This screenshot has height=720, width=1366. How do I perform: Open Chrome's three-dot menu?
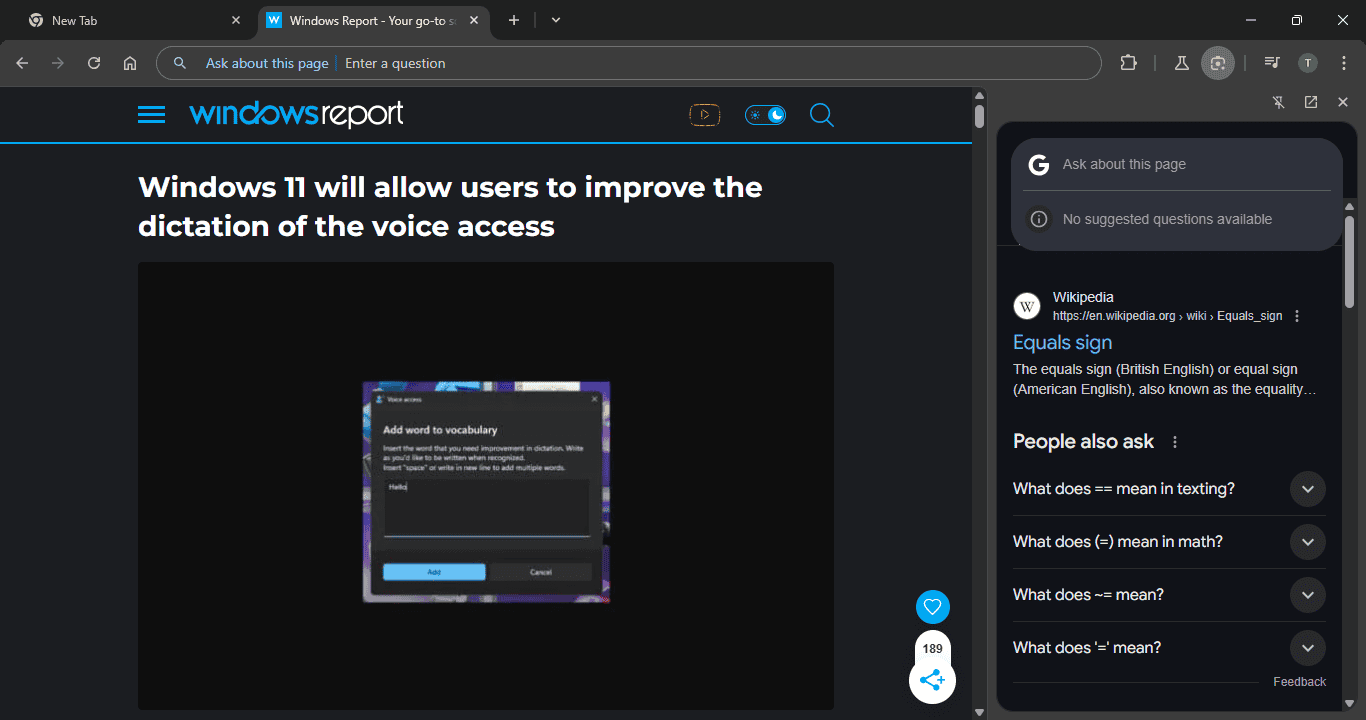(1344, 63)
